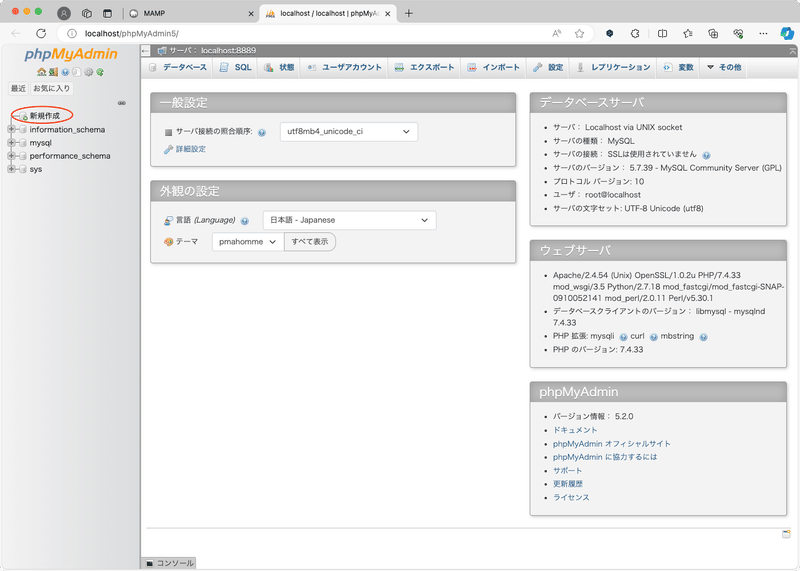Close the MAMP browser tab
The image size is (800, 571).
click(251, 14)
